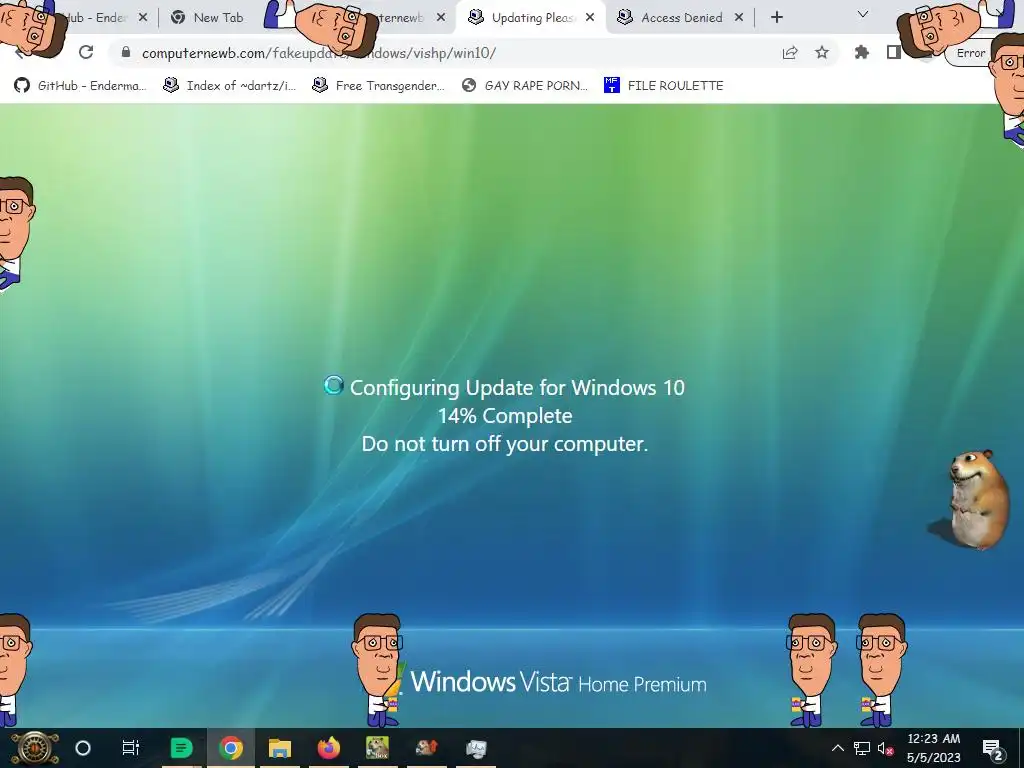
Task: Click the spinning update progress circle
Action: (334, 385)
